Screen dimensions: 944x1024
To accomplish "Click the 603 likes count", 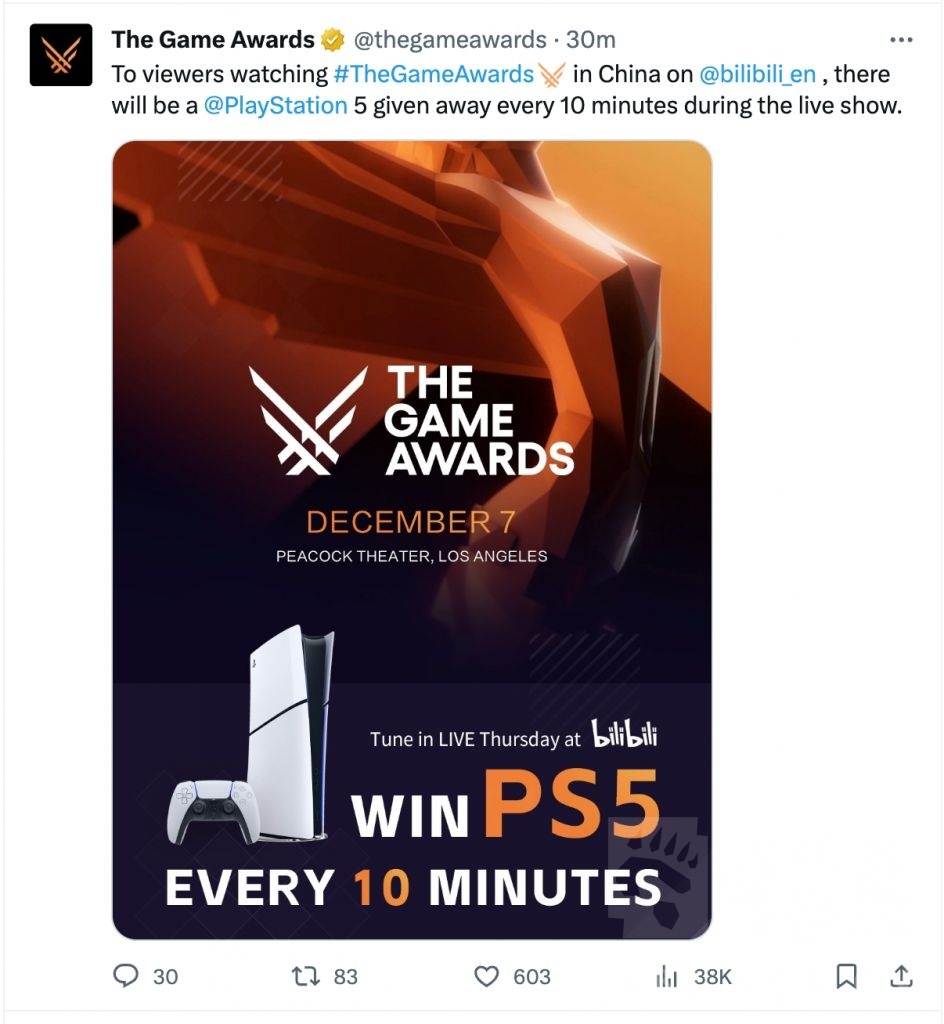I will pos(531,976).
